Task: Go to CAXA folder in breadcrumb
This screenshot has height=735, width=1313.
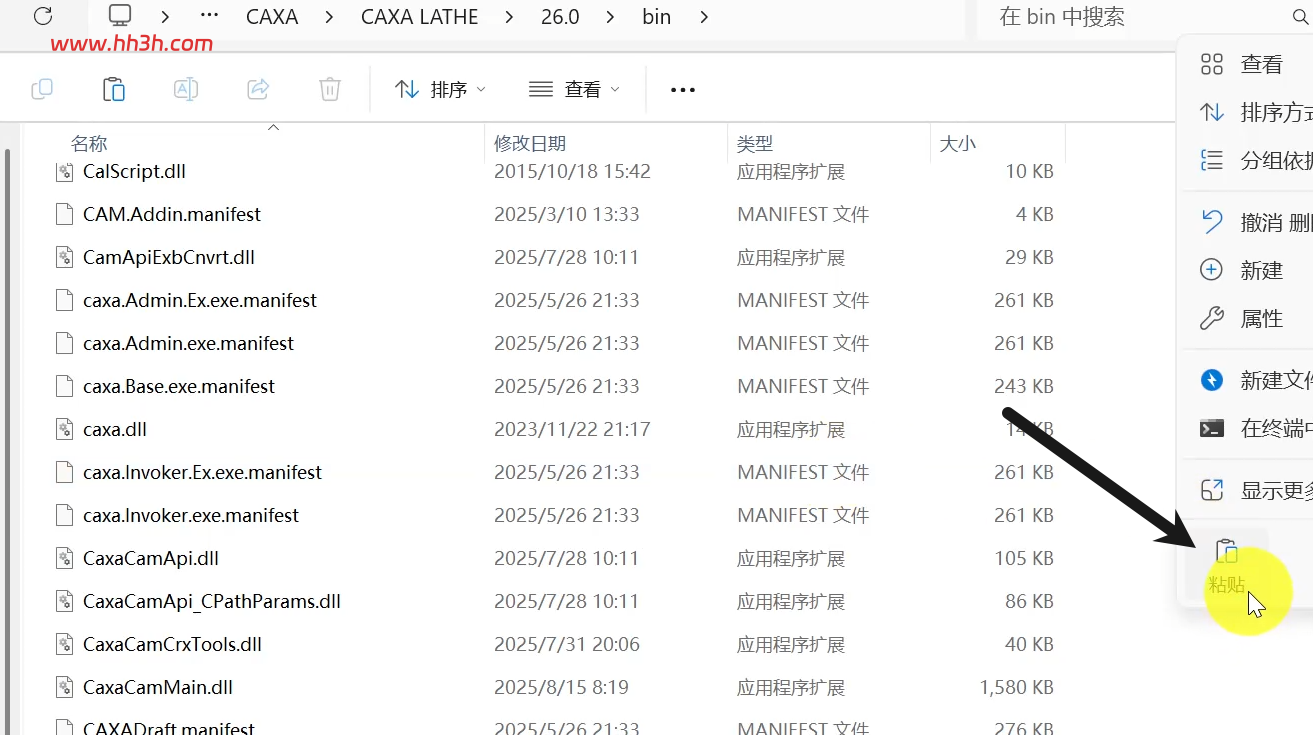Action: pyautogui.click(x=272, y=17)
